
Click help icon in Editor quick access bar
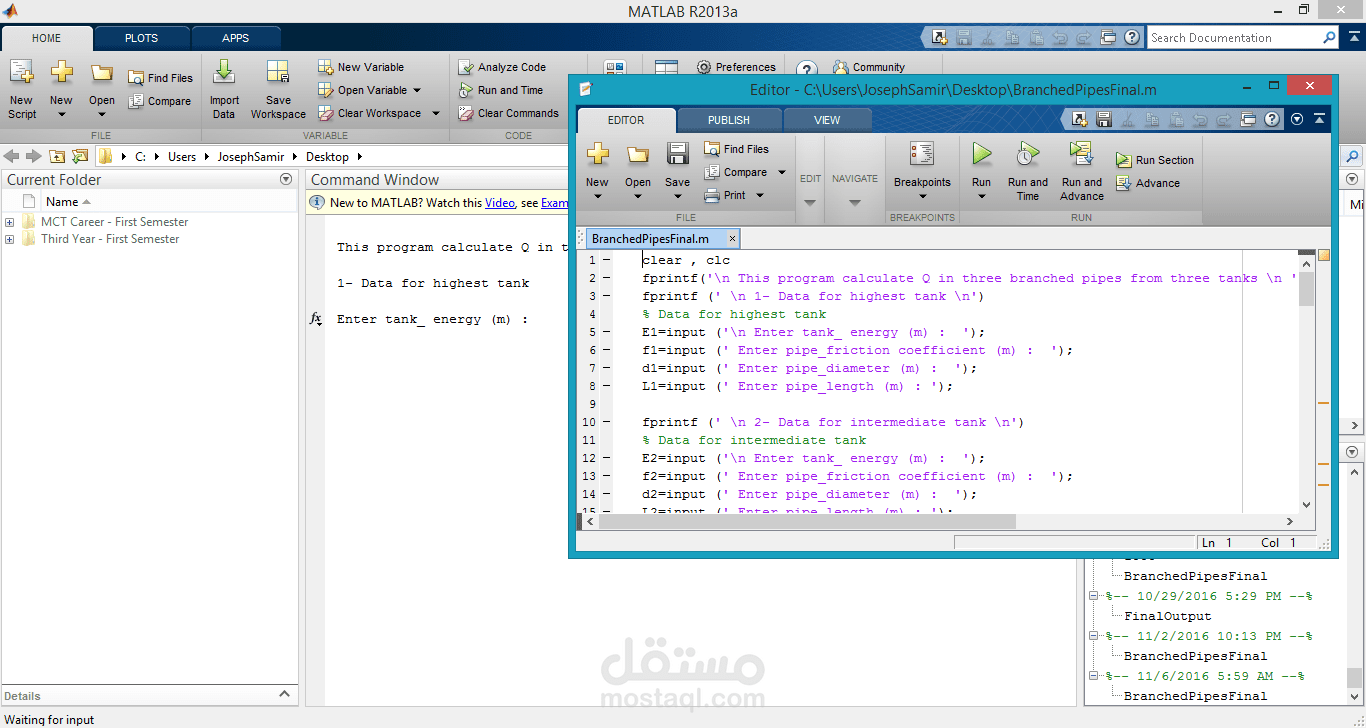[x=1272, y=119]
